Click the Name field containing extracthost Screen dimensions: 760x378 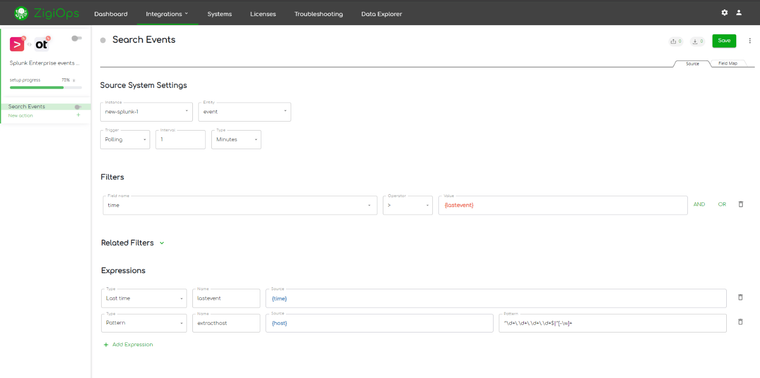click(x=226, y=323)
